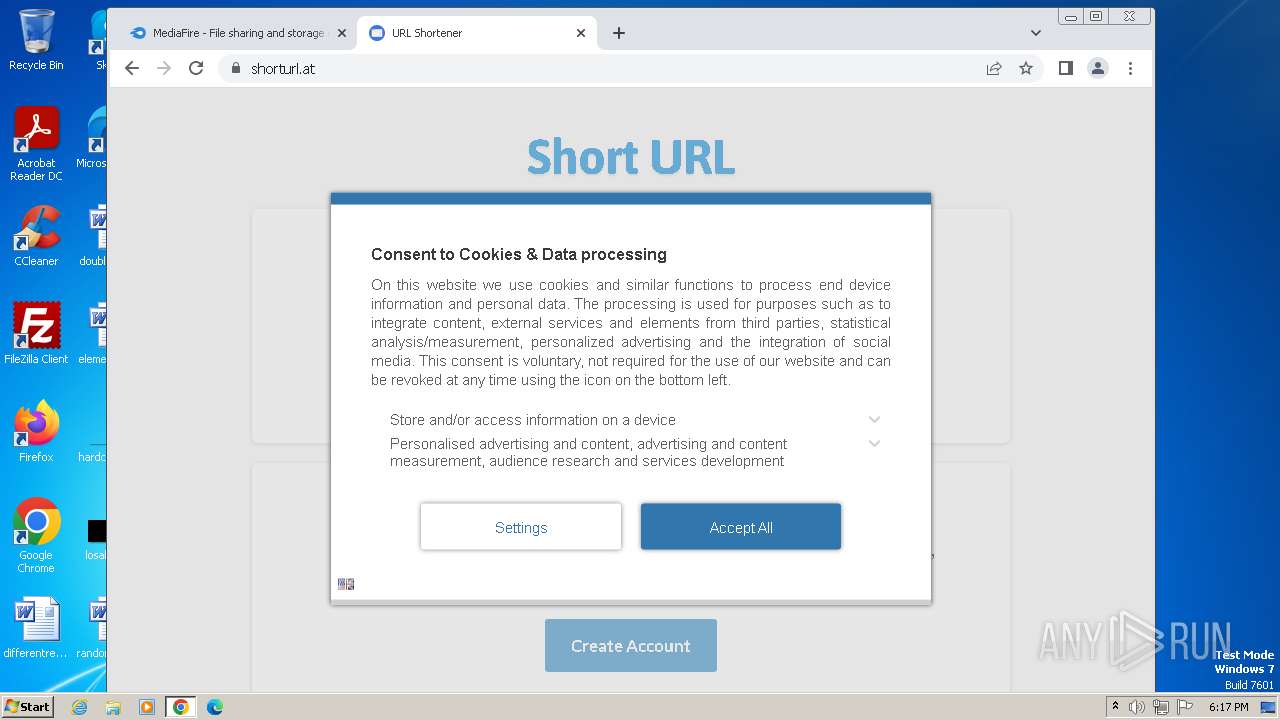Open Windows Start menu
The image size is (1280, 720).
pyautogui.click(x=28, y=706)
